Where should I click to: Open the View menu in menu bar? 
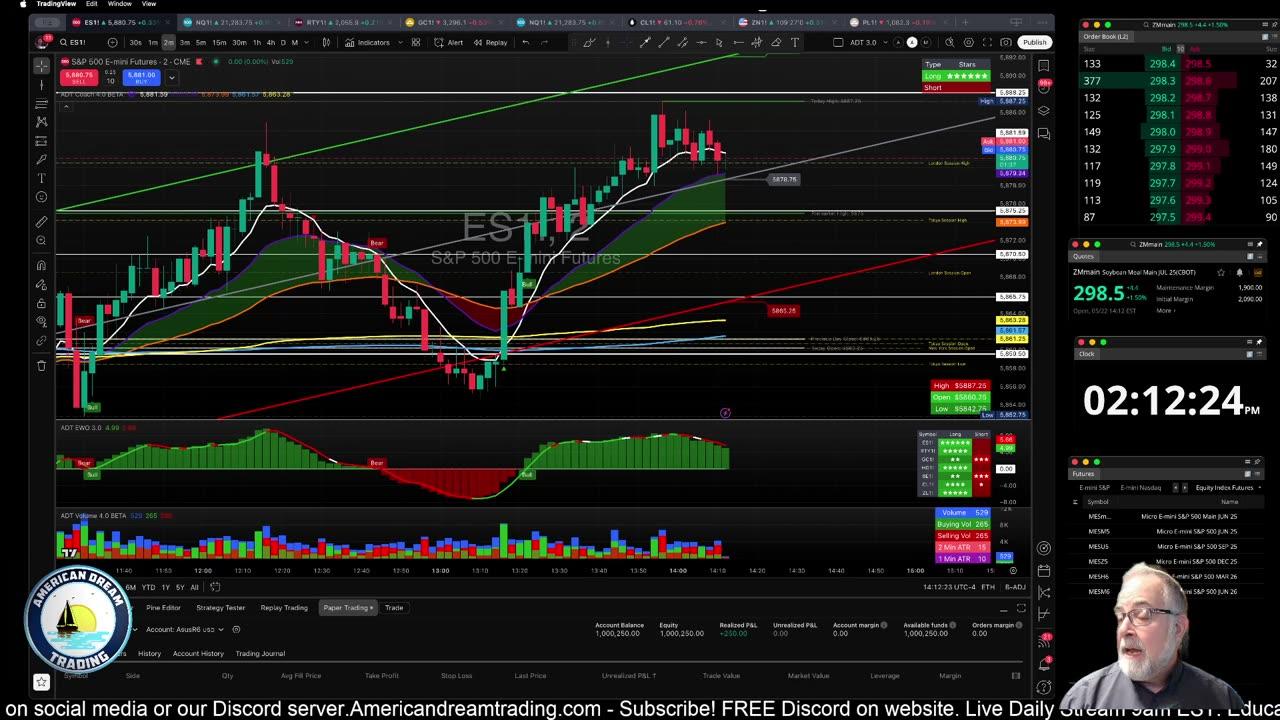click(148, 4)
